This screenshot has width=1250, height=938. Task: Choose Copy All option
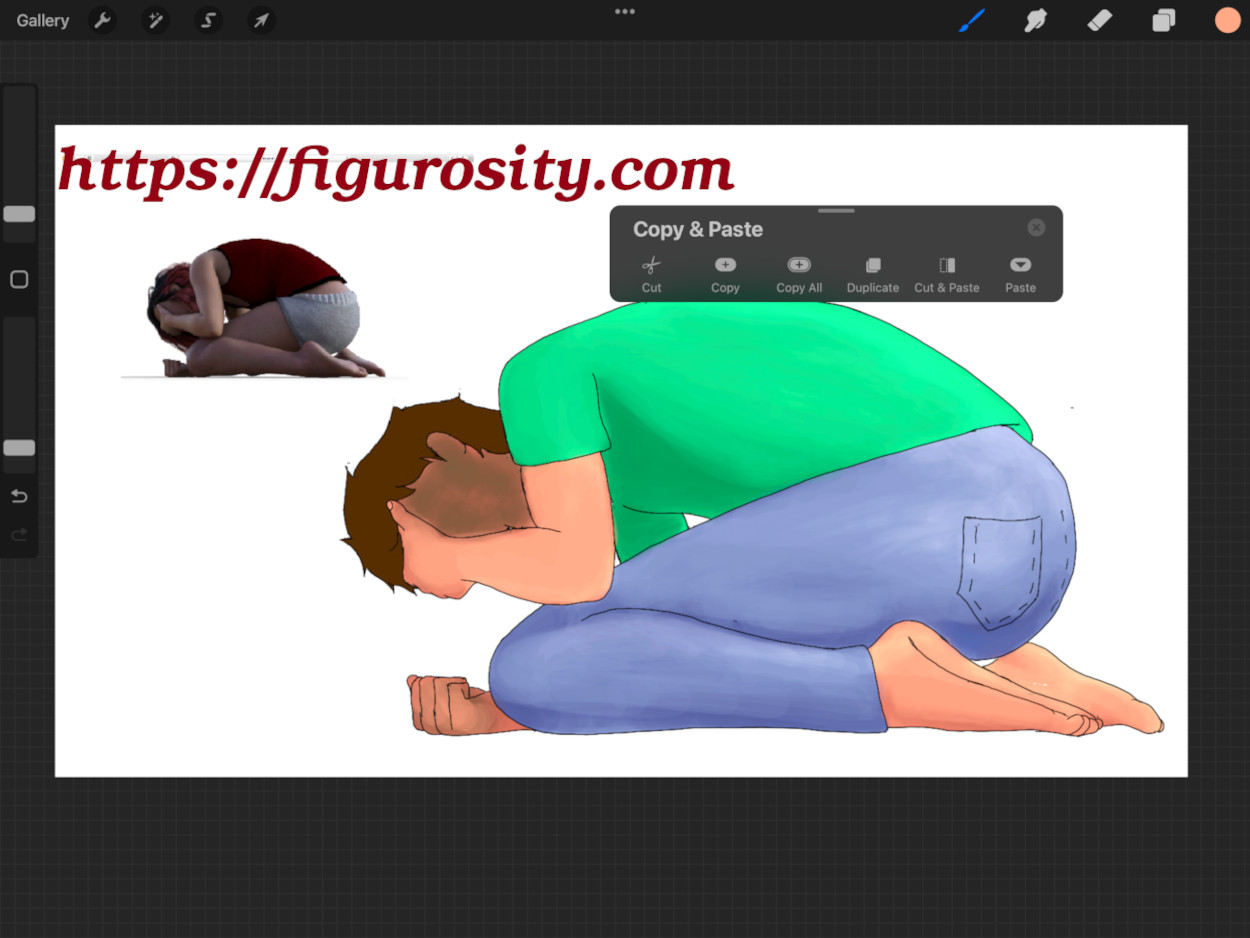point(799,274)
